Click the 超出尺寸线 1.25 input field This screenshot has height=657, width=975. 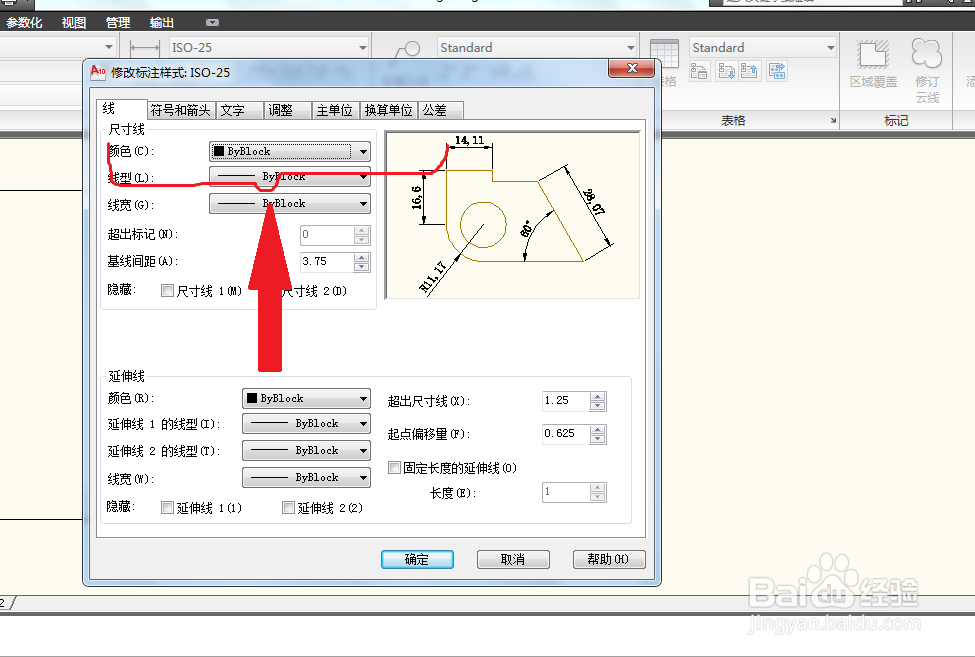coord(565,401)
